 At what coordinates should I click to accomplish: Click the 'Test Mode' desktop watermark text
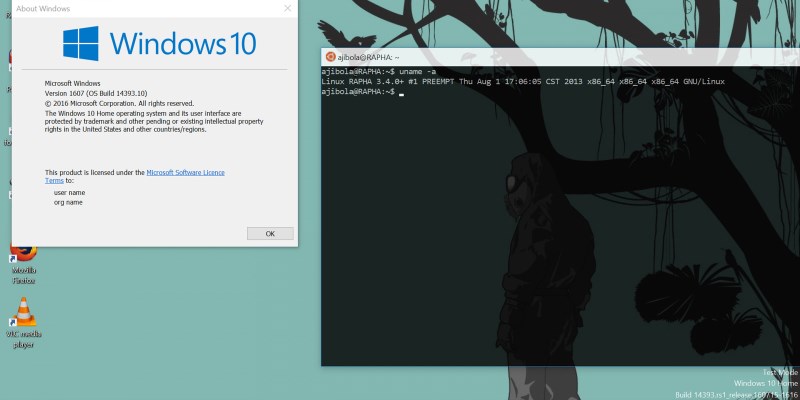coord(780,372)
